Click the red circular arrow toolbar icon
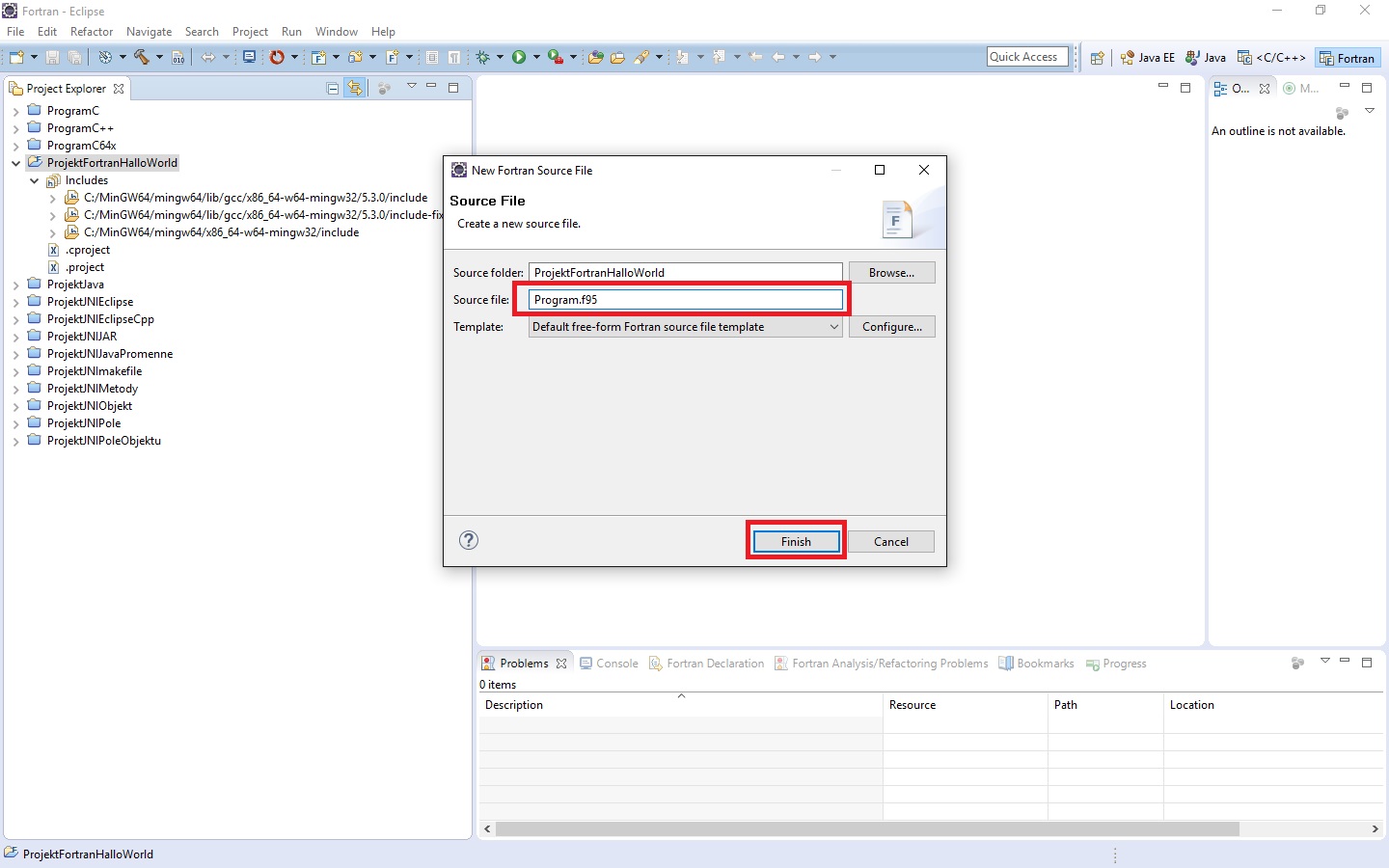Screen dimensions: 1389x868 [x=277, y=58]
